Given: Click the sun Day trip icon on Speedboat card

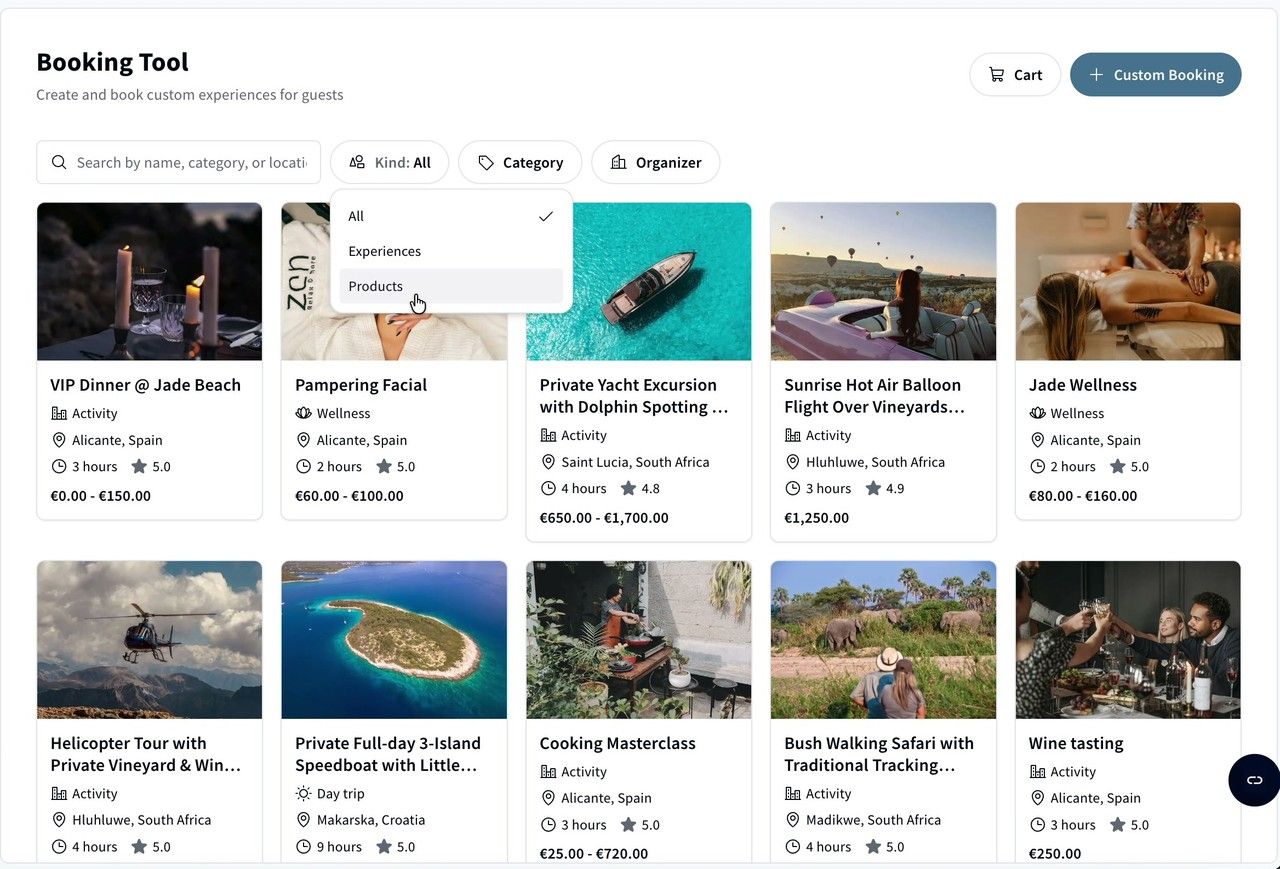Looking at the screenshot, I should (x=304, y=793).
